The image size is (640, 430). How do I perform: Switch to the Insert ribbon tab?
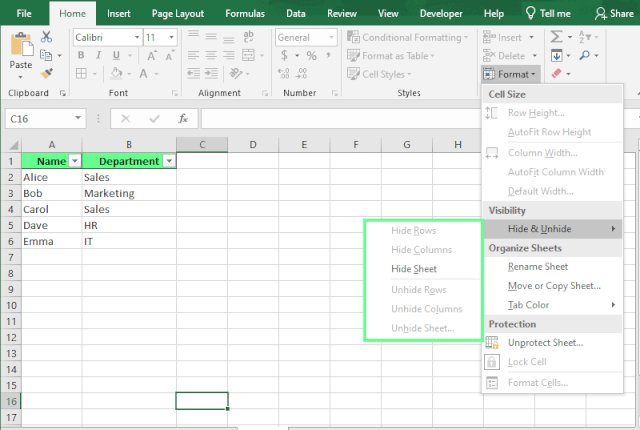(x=119, y=13)
